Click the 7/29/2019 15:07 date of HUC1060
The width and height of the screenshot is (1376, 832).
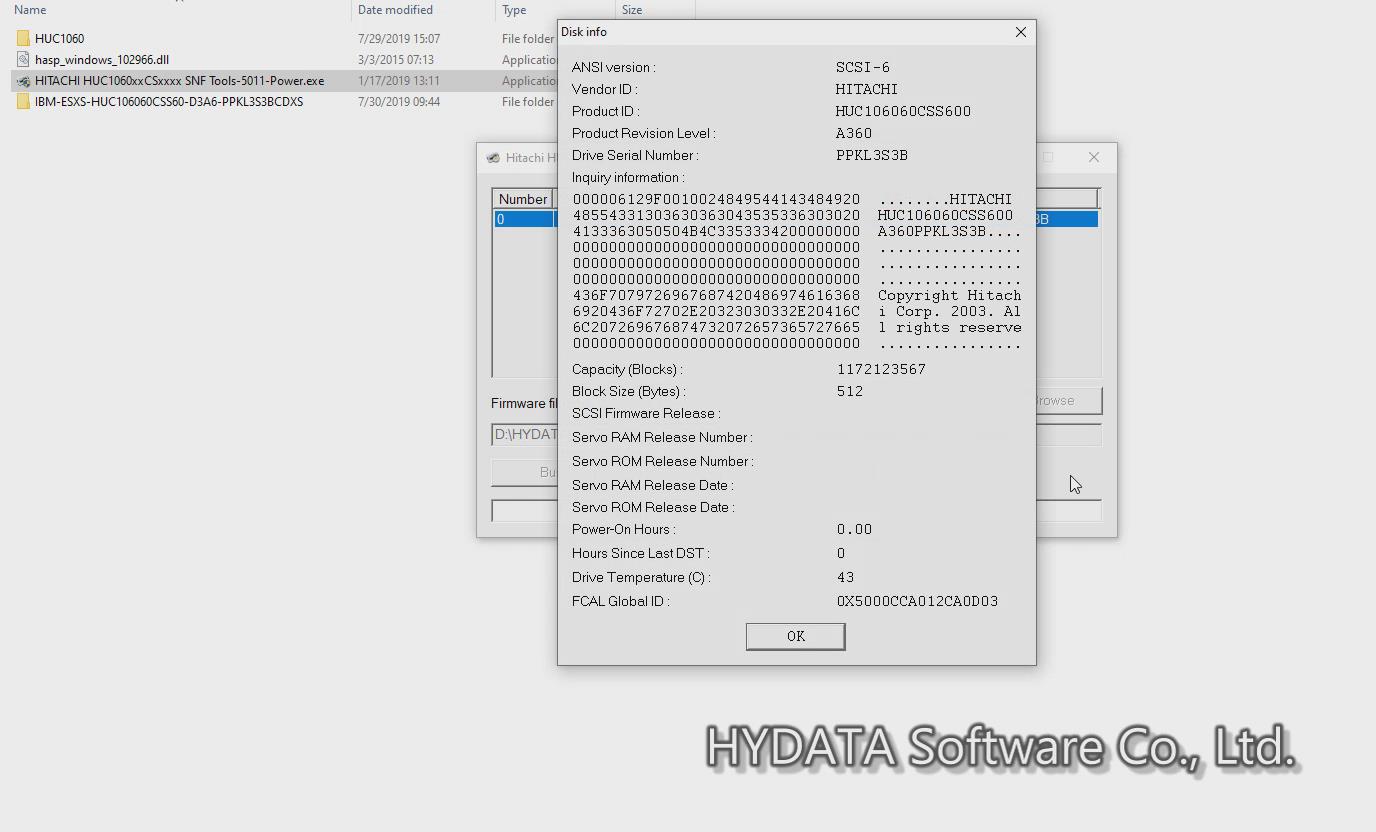point(399,38)
